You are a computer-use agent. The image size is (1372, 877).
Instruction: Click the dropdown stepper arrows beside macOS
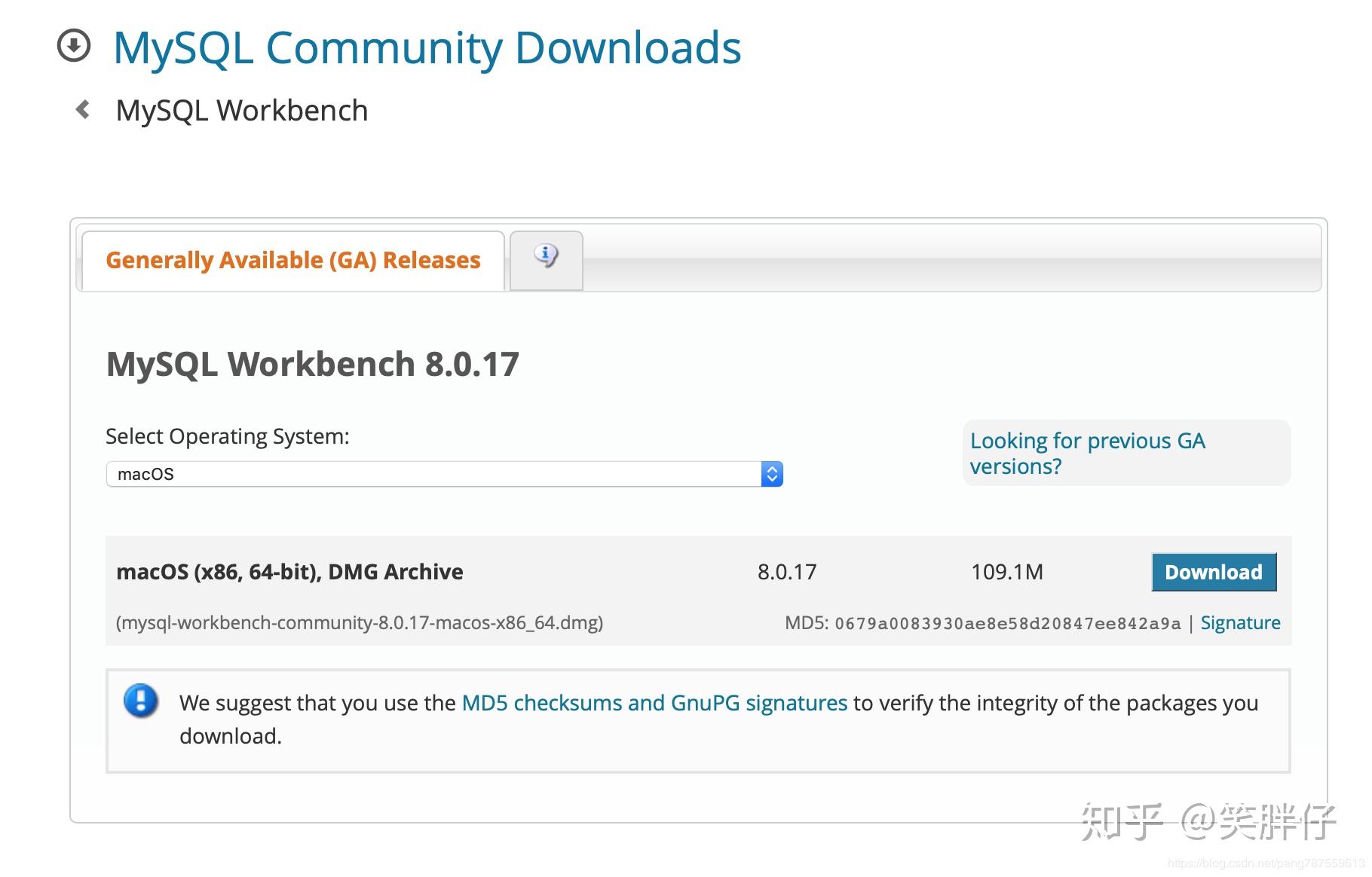click(772, 473)
